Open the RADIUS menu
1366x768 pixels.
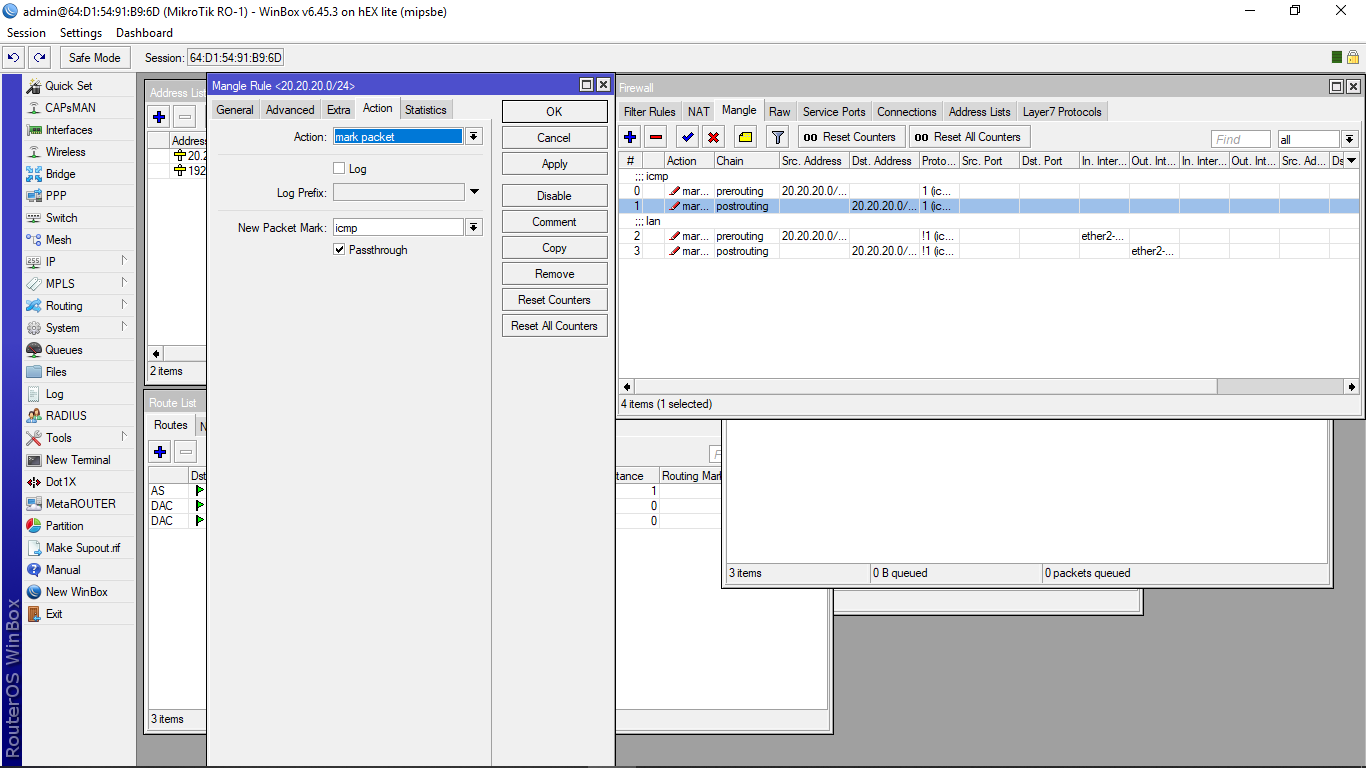point(66,416)
